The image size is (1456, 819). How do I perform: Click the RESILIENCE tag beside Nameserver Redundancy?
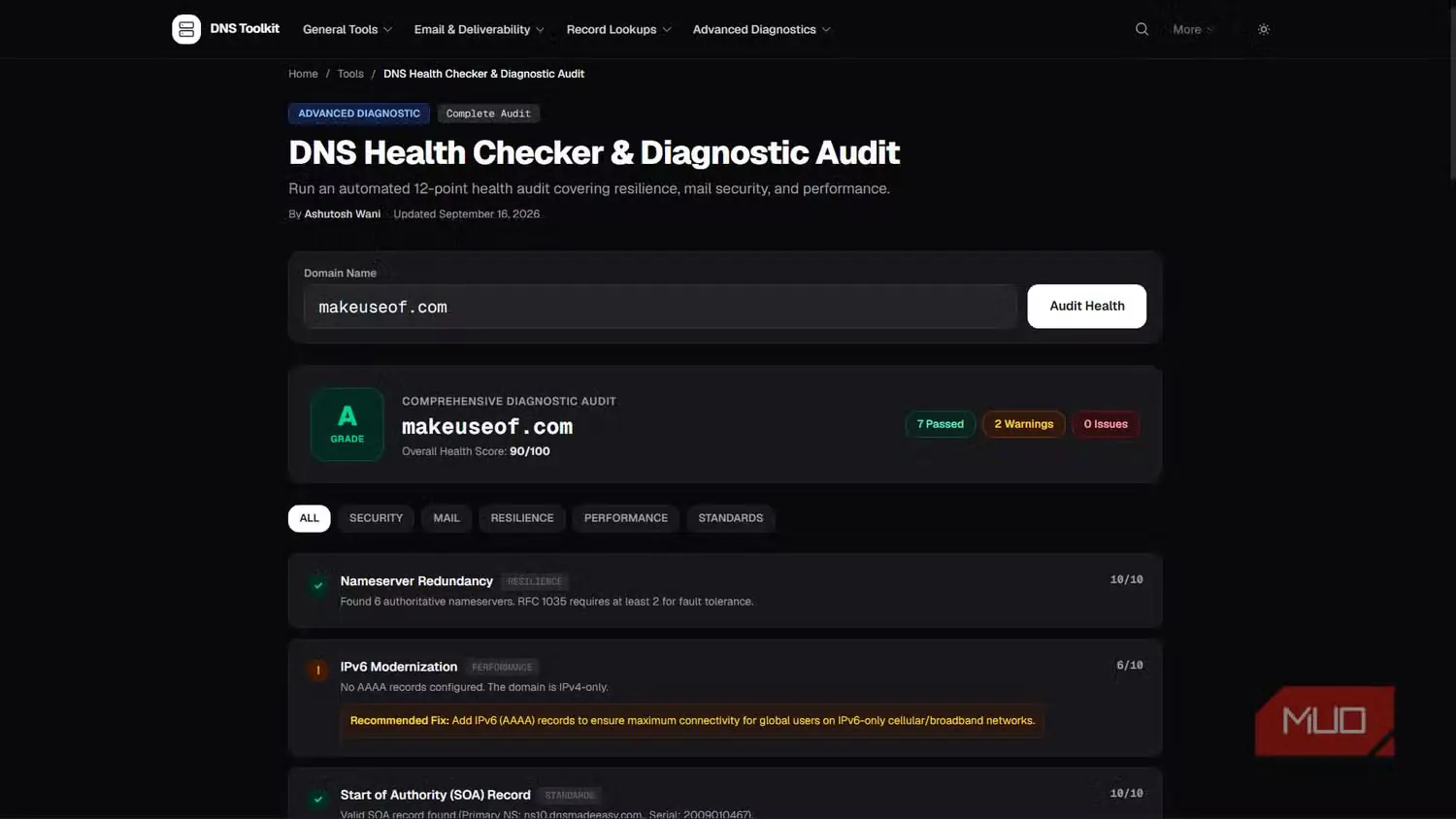pyautogui.click(x=535, y=582)
